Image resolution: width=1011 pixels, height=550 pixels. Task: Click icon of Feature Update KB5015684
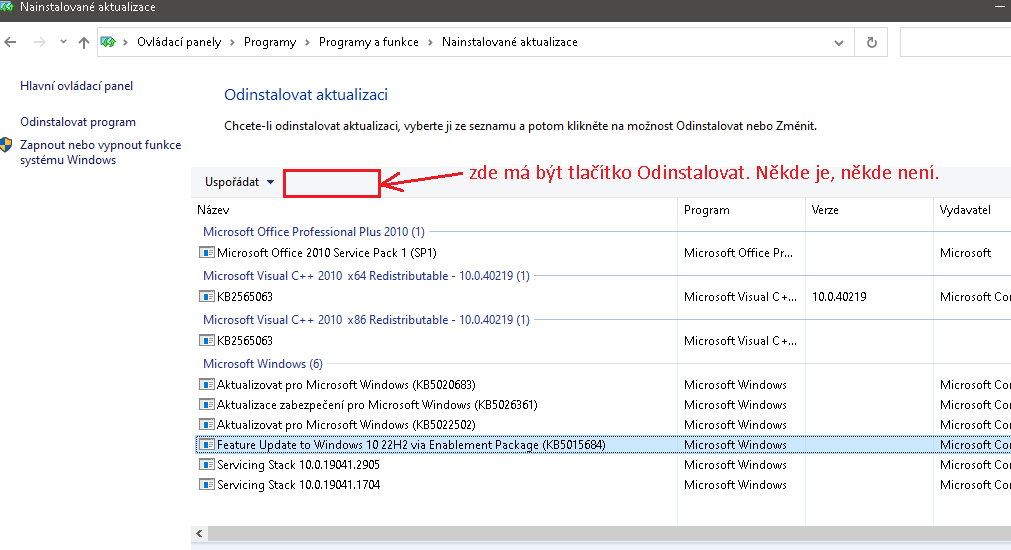[206, 444]
